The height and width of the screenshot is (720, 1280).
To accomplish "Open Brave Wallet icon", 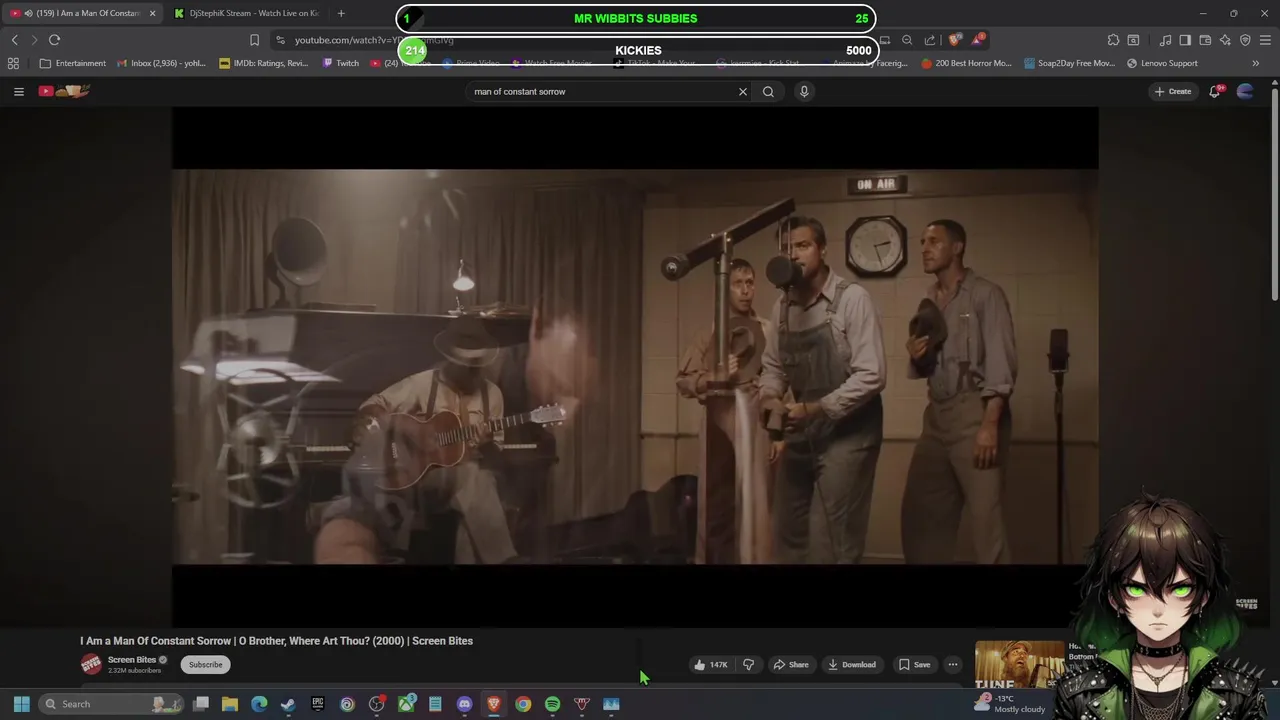I will 1205,40.
